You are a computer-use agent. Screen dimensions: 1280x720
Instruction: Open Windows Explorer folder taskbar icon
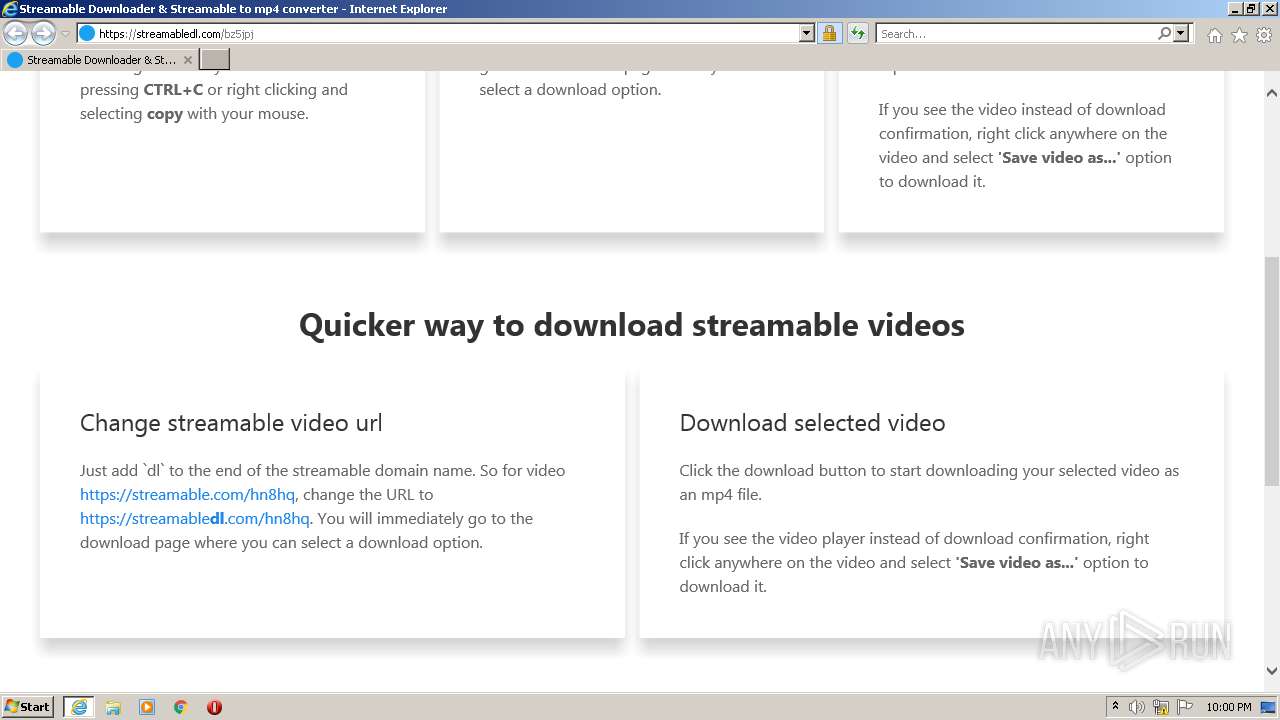tap(113, 707)
